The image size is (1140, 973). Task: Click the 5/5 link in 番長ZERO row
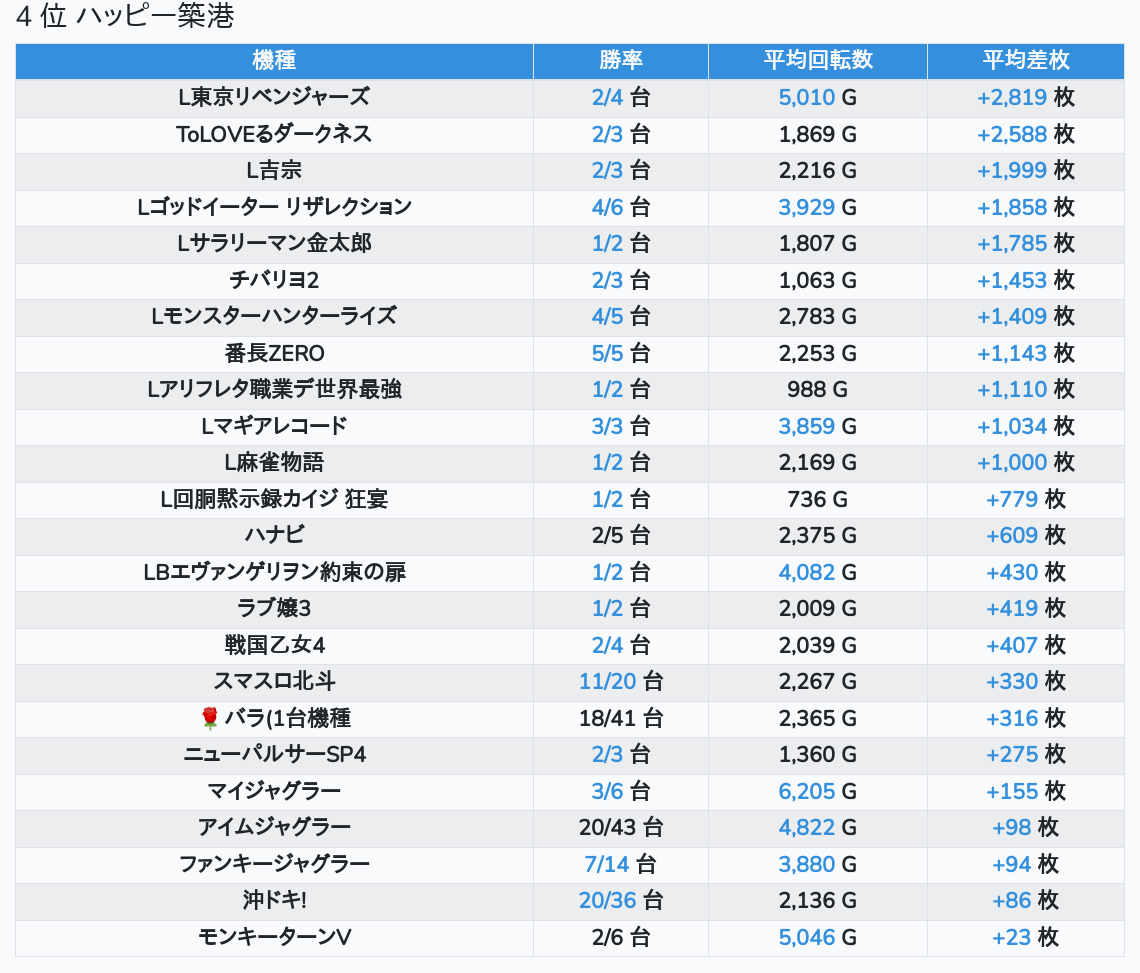point(607,353)
